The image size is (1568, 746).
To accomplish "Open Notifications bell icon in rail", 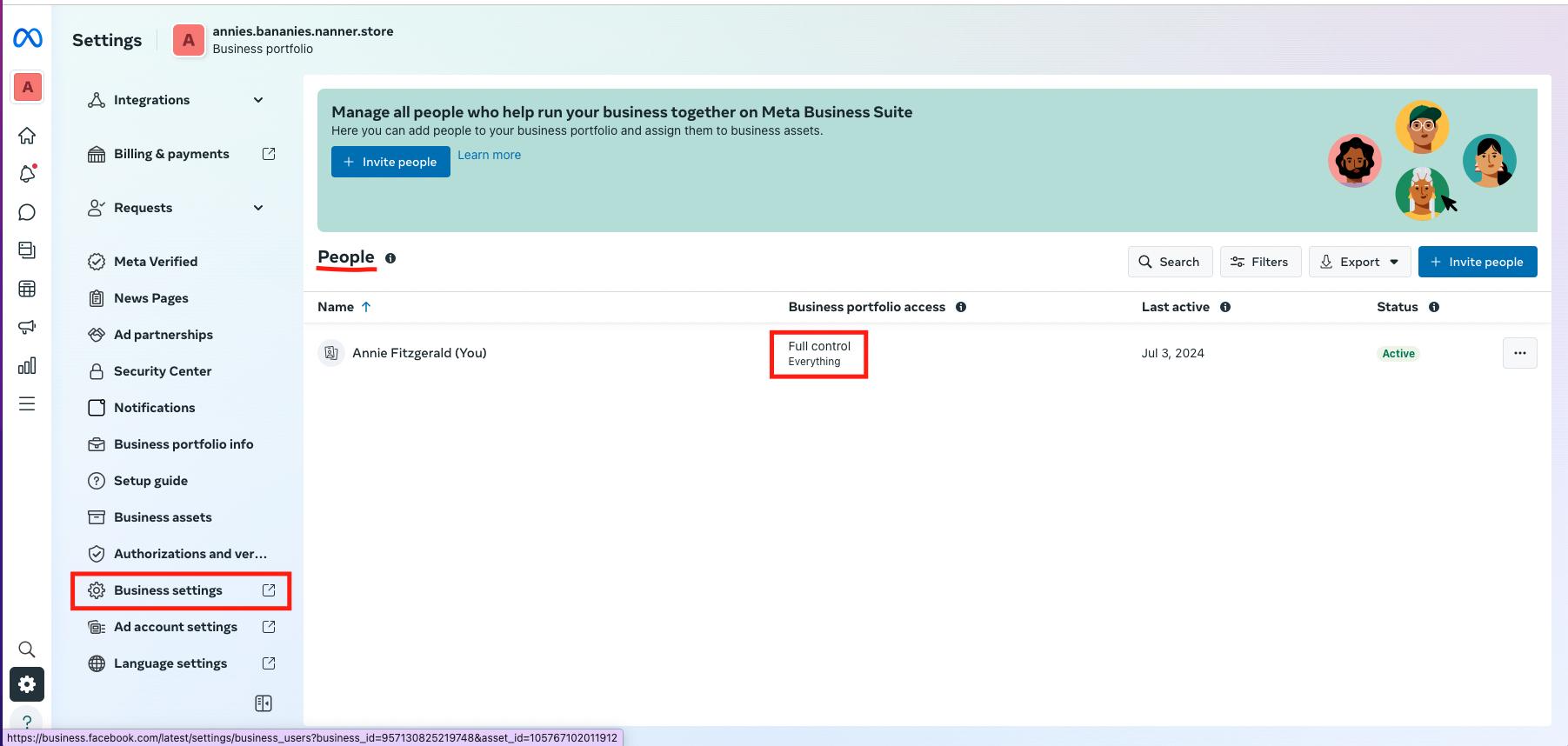I will [x=27, y=174].
